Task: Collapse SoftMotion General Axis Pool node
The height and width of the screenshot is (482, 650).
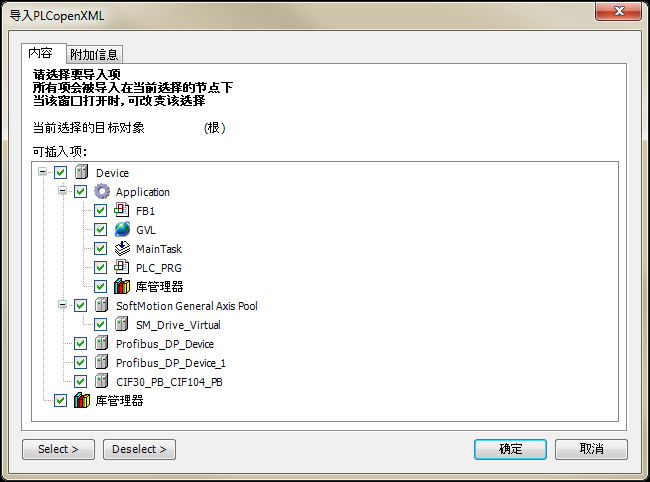Action: [62, 305]
